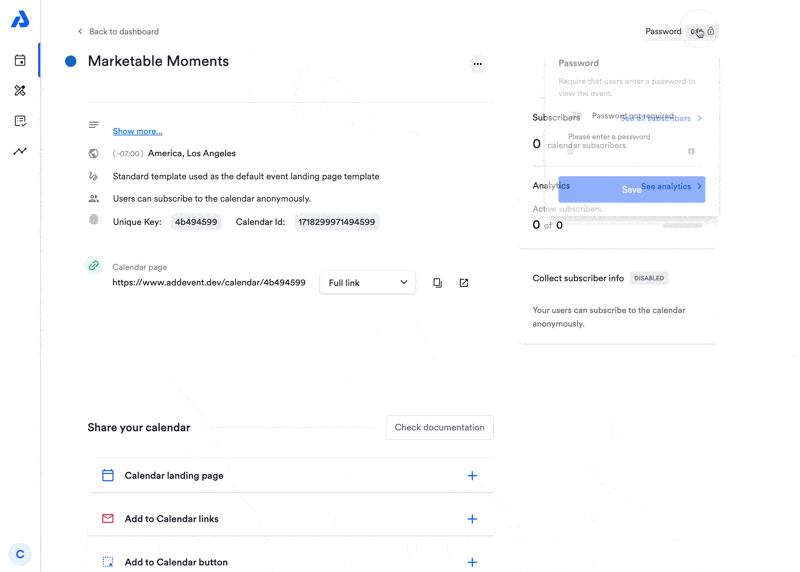The image size is (800, 572).
Task: Select the Unique Key value 4b494599
Action: (x=196, y=222)
